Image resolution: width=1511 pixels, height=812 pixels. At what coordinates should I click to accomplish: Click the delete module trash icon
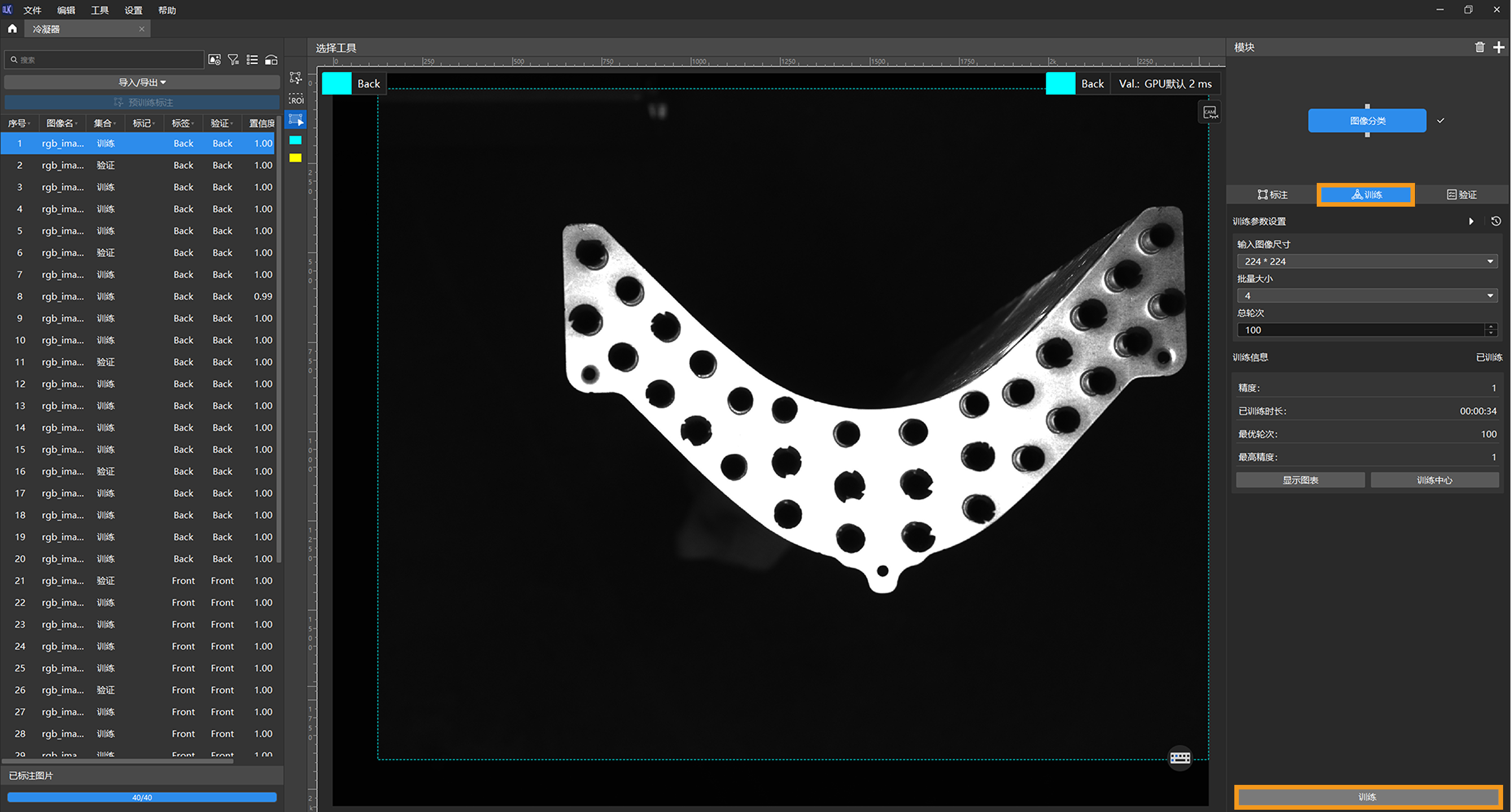(x=1479, y=47)
